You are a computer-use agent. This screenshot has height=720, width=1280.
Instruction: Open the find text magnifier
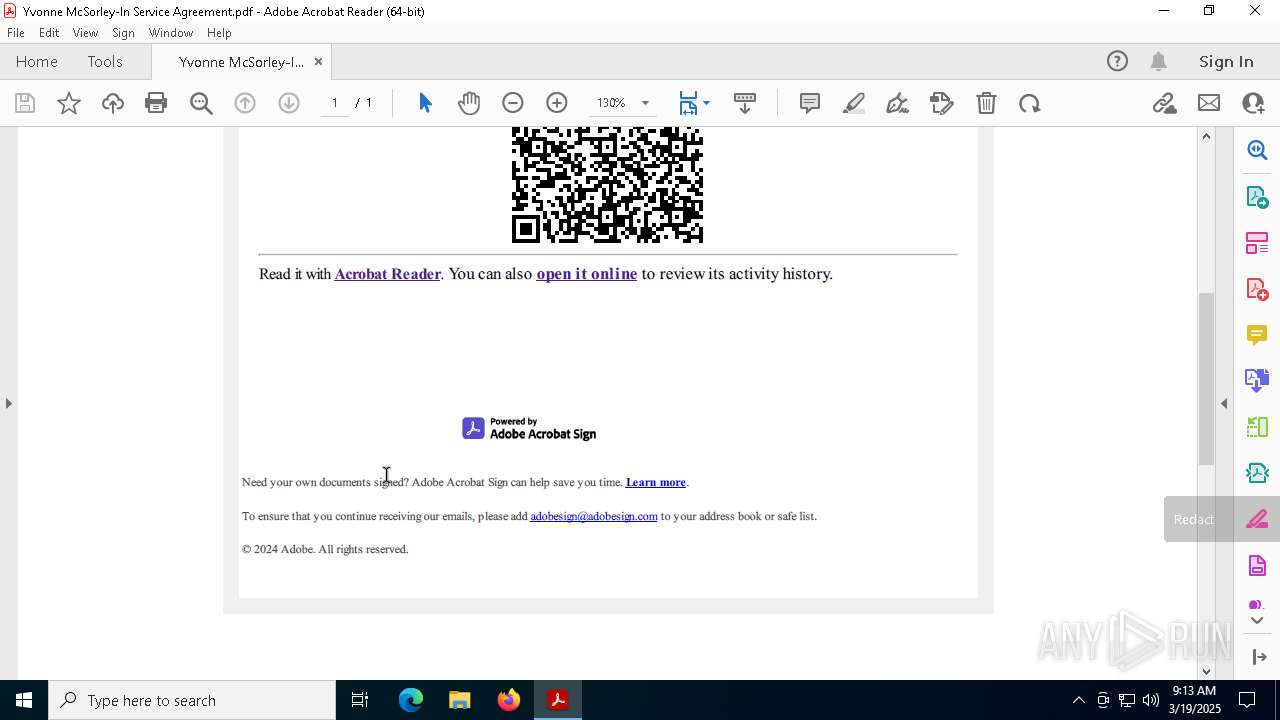point(201,103)
